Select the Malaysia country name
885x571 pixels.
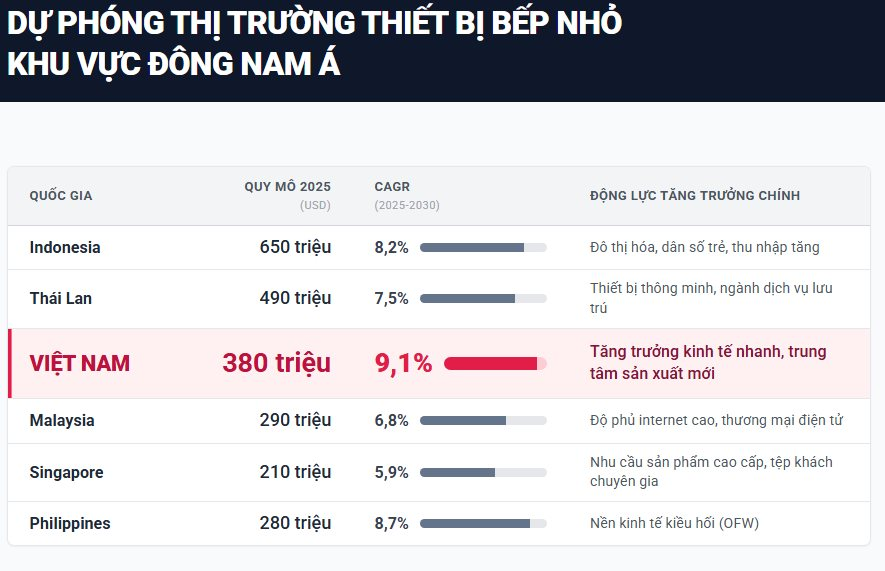pyautogui.click(x=62, y=421)
